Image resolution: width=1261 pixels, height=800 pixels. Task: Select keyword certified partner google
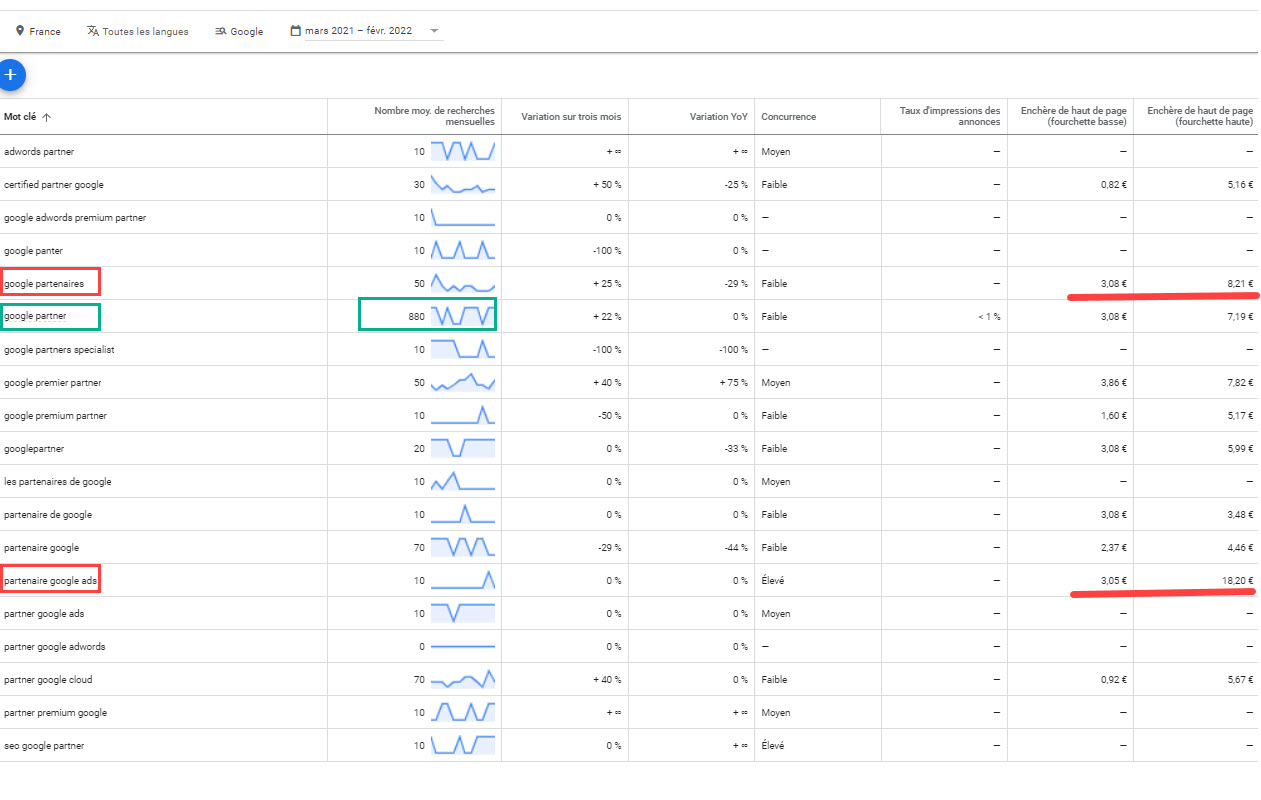54,184
